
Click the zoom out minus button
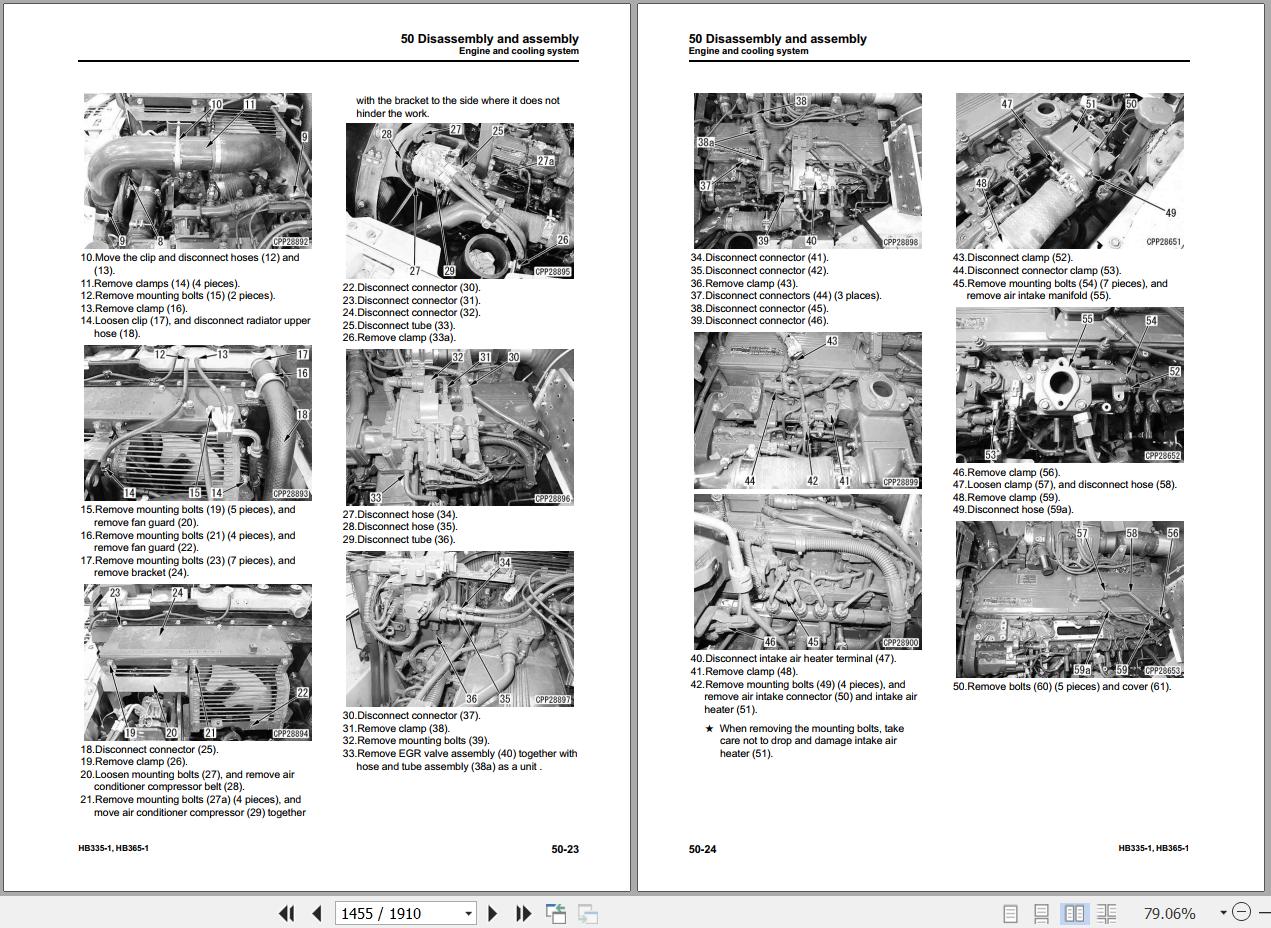pyautogui.click(x=1241, y=912)
